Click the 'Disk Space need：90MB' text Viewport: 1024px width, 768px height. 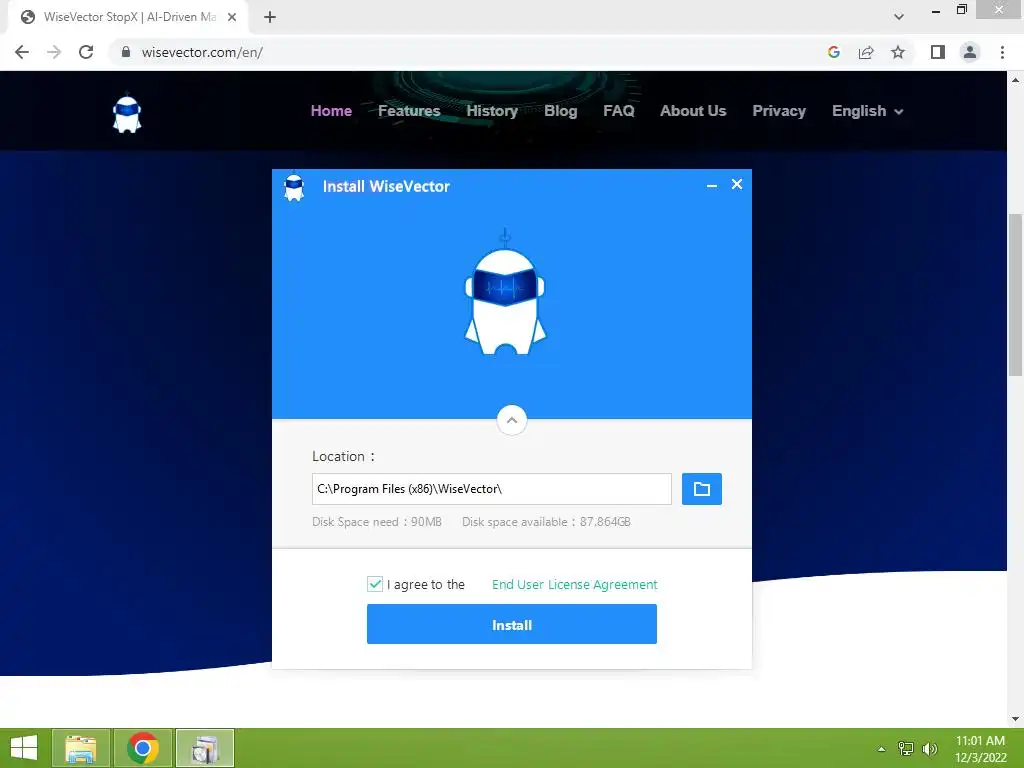(x=377, y=522)
